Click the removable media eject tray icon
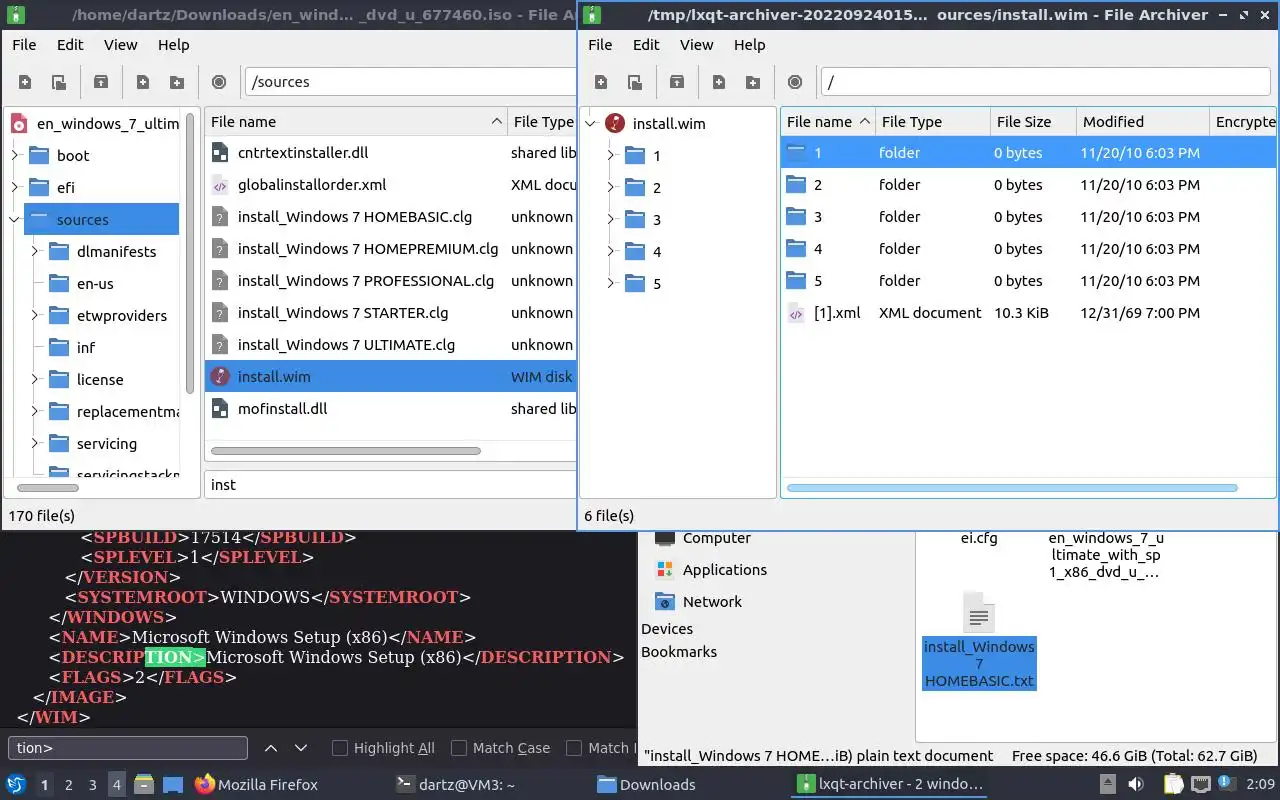Viewport: 1280px width, 800px height. [x=1108, y=784]
